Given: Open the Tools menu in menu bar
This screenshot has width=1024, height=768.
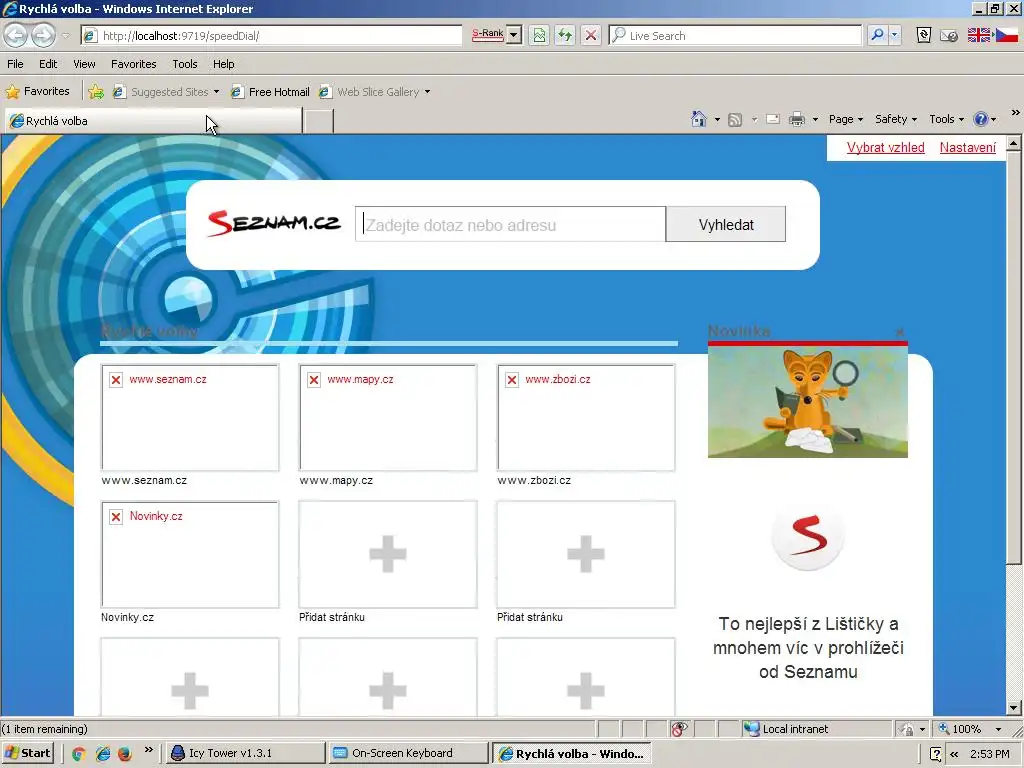Looking at the screenshot, I should [185, 64].
